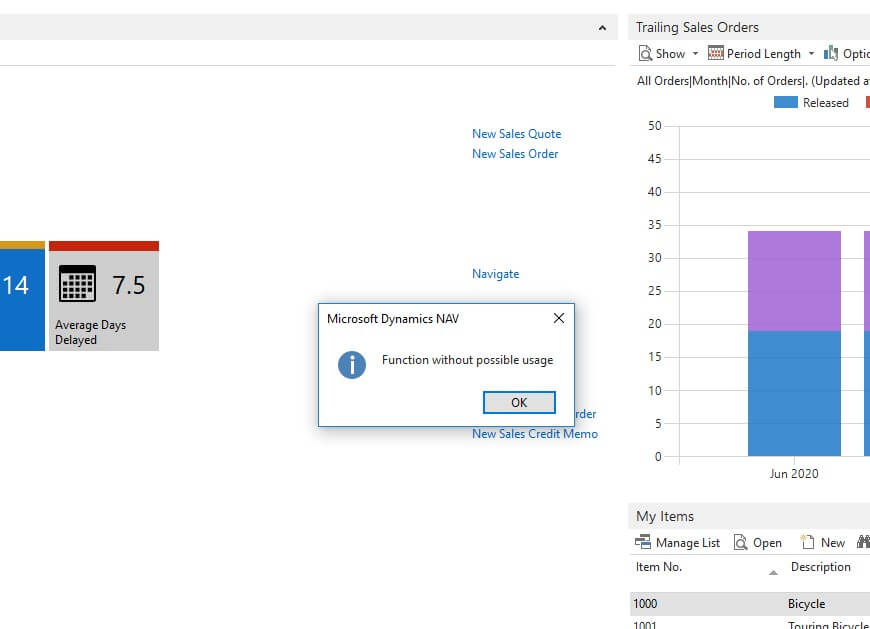Click the Released legend color swatch

click(786, 102)
